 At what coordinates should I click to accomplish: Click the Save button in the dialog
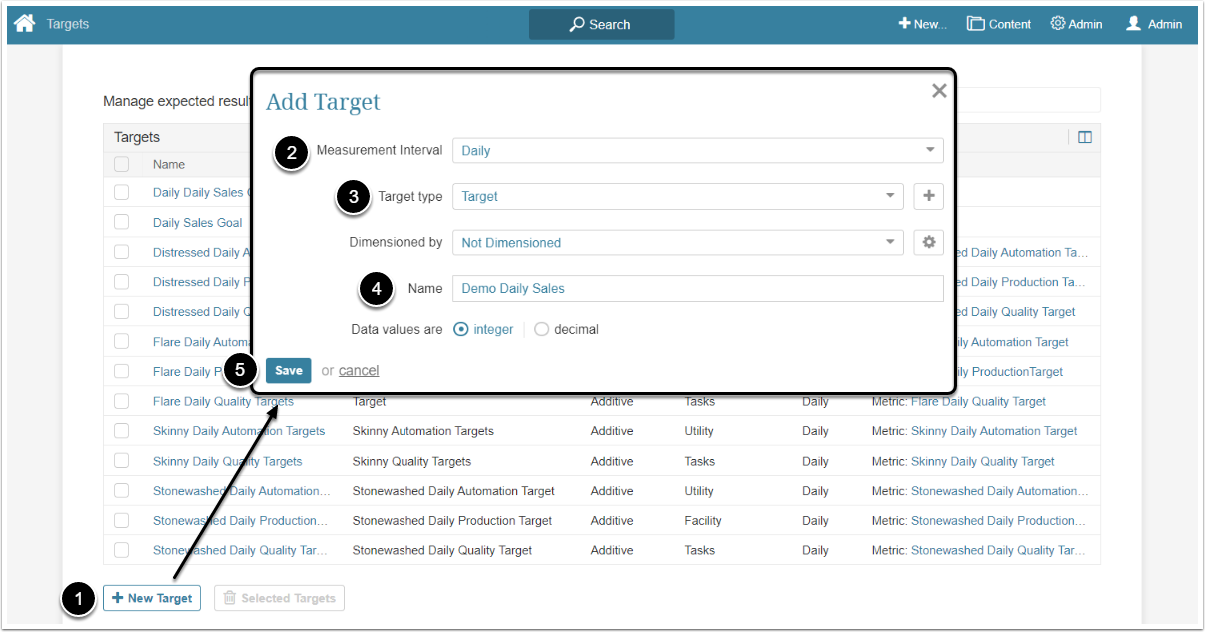(x=288, y=370)
